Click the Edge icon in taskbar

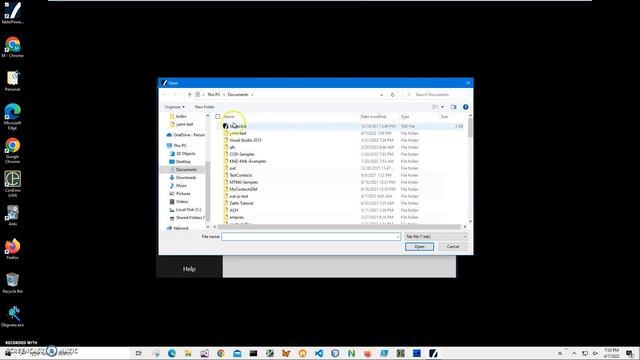coord(172,353)
